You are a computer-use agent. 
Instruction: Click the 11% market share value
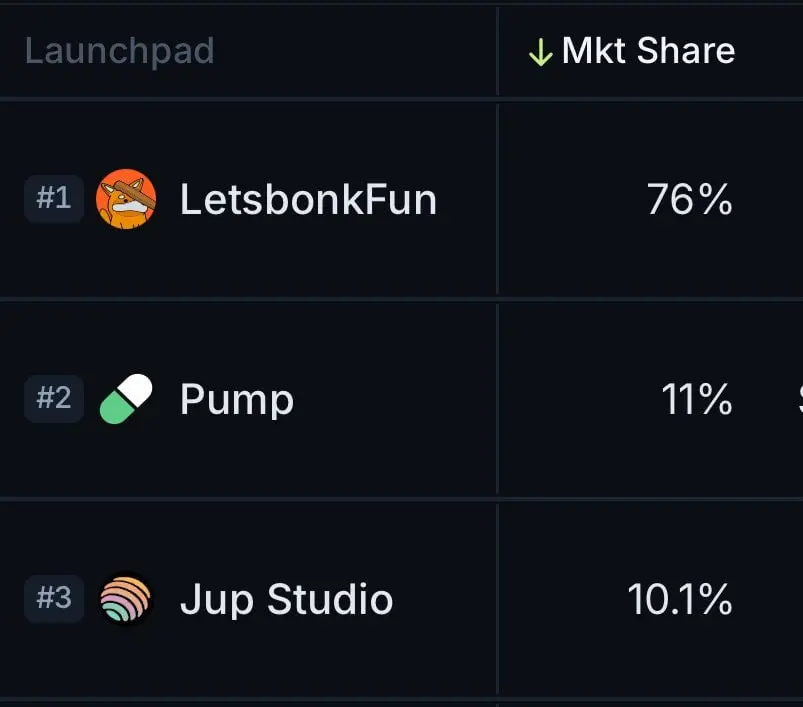696,399
